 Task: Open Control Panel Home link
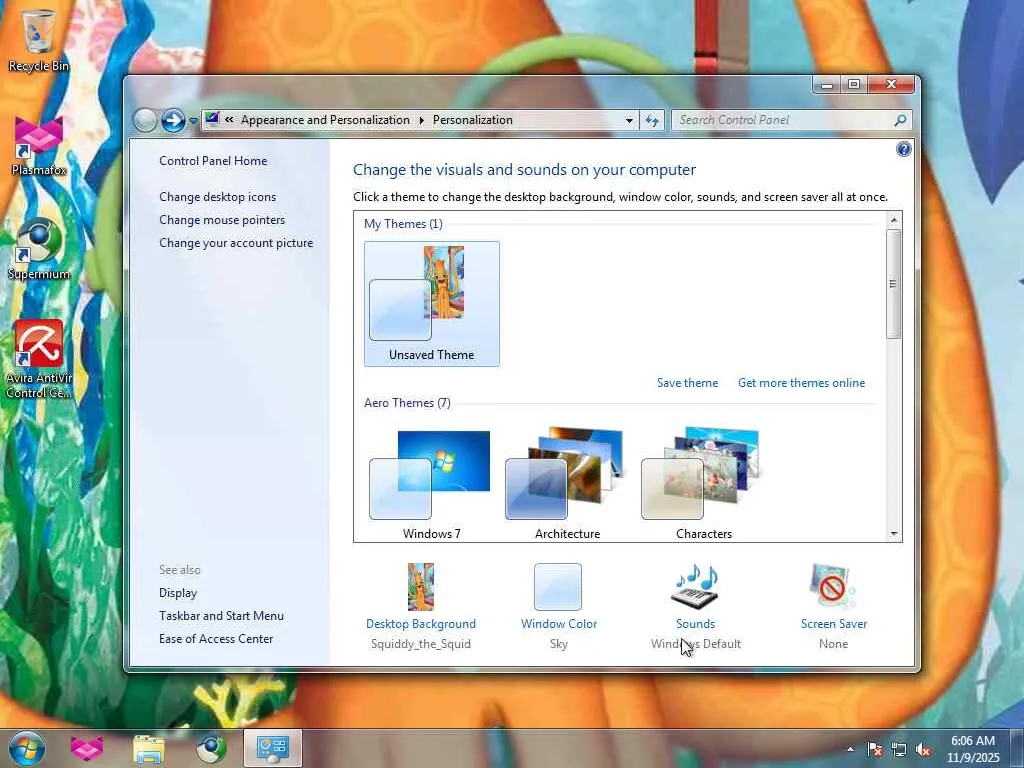(x=213, y=161)
